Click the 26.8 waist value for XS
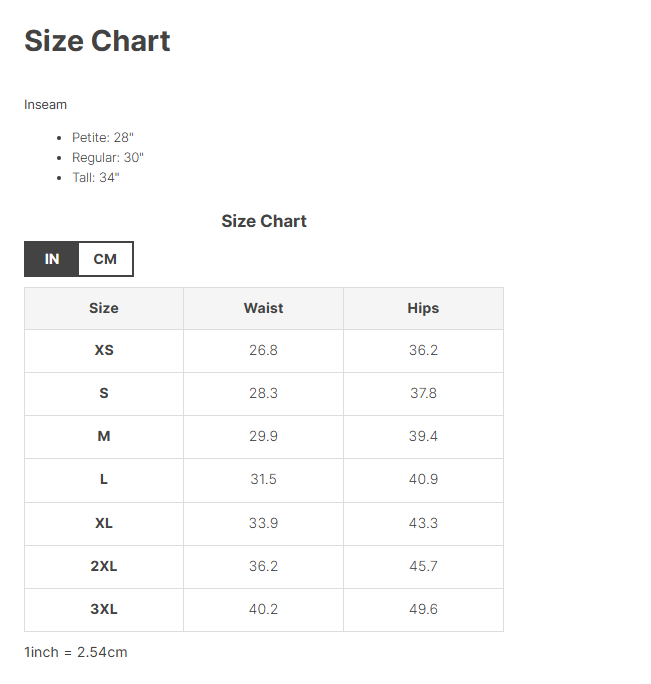 [x=263, y=351]
